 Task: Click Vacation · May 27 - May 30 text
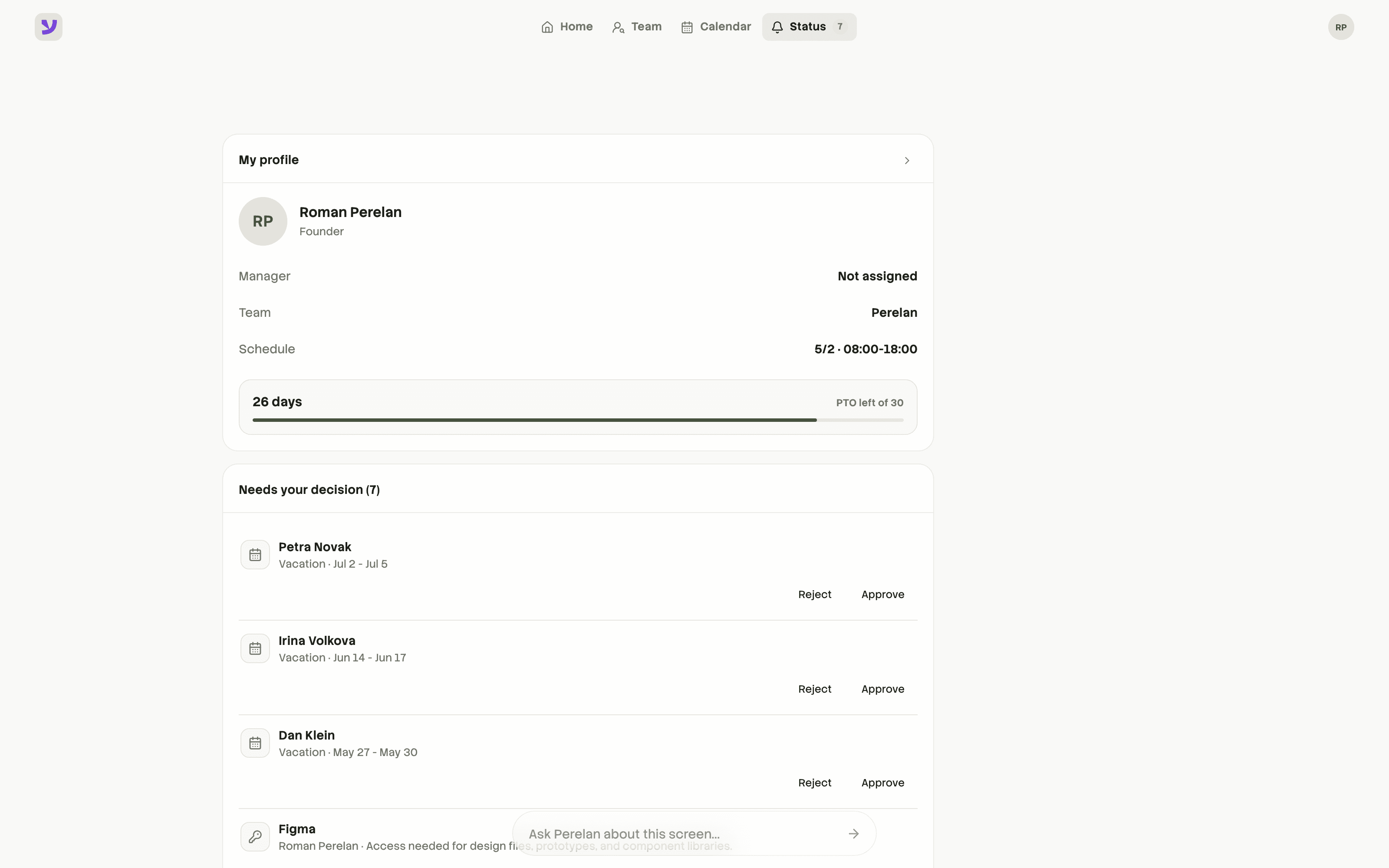[x=348, y=752]
